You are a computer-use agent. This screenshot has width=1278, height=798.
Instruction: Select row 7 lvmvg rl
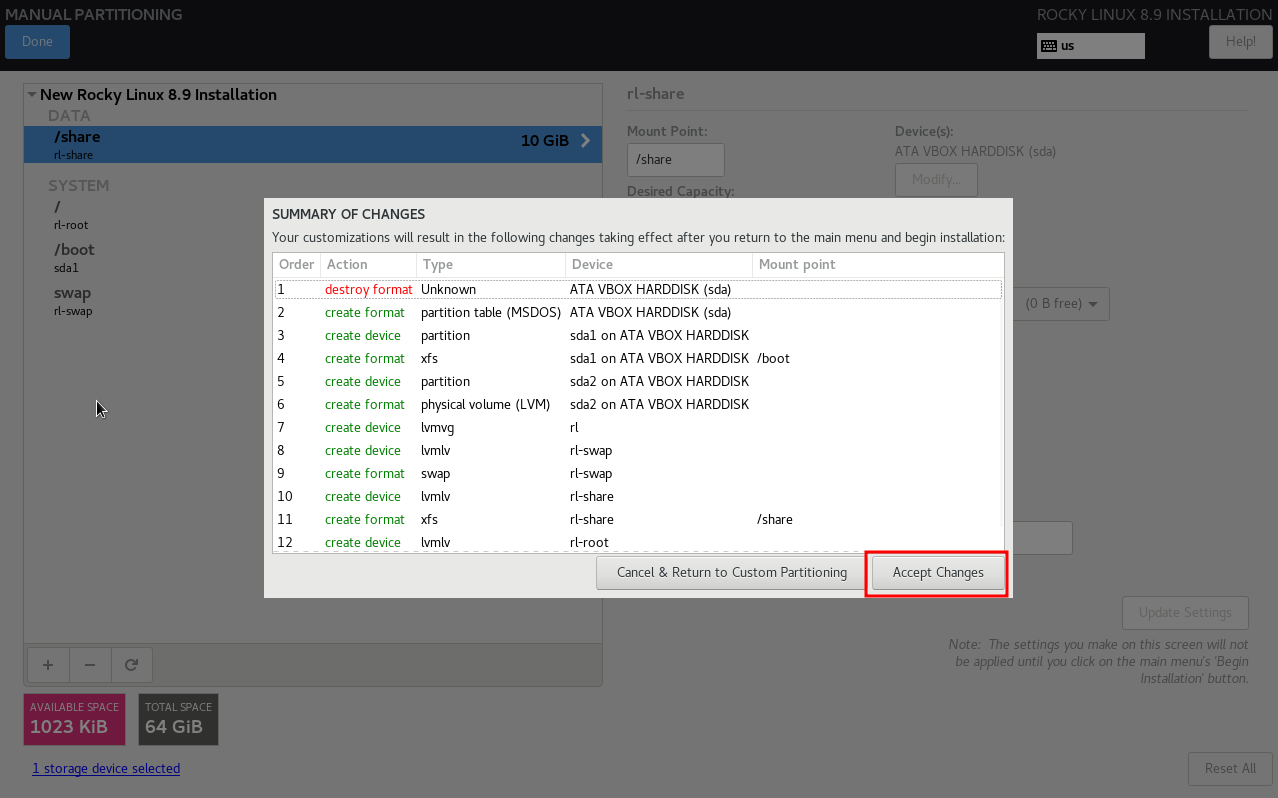click(638, 427)
